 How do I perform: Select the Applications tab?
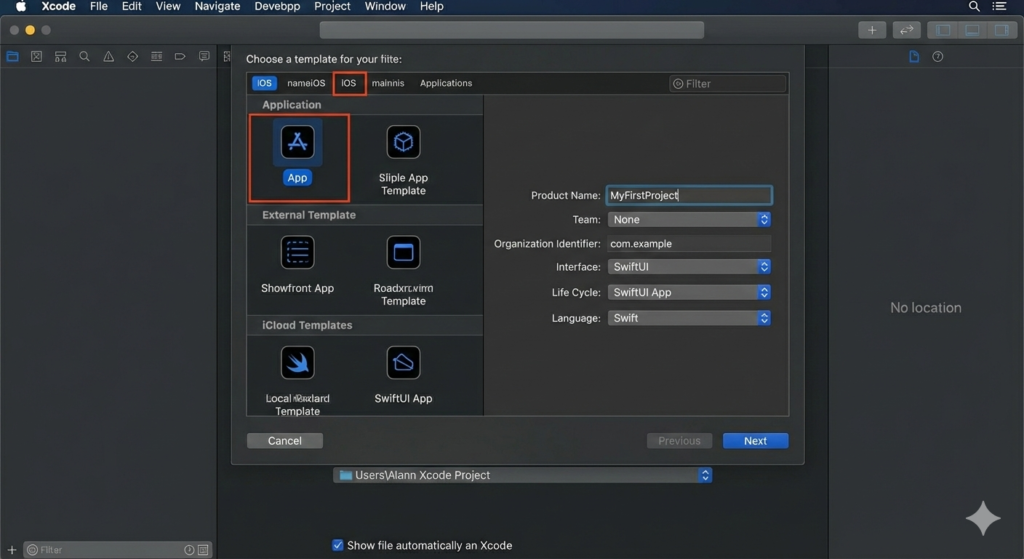(446, 83)
